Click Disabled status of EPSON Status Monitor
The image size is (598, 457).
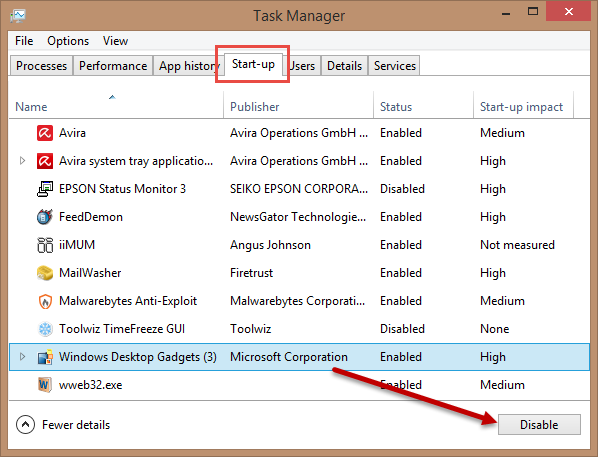point(402,189)
